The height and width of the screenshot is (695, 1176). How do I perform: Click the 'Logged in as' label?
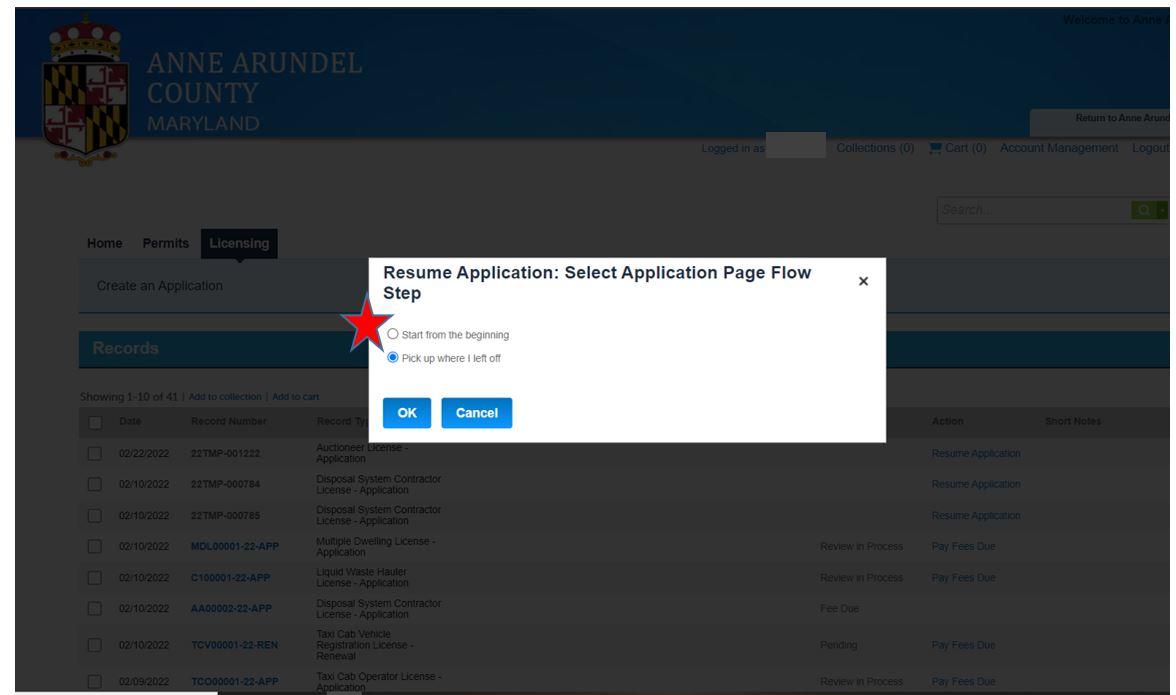(x=733, y=148)
